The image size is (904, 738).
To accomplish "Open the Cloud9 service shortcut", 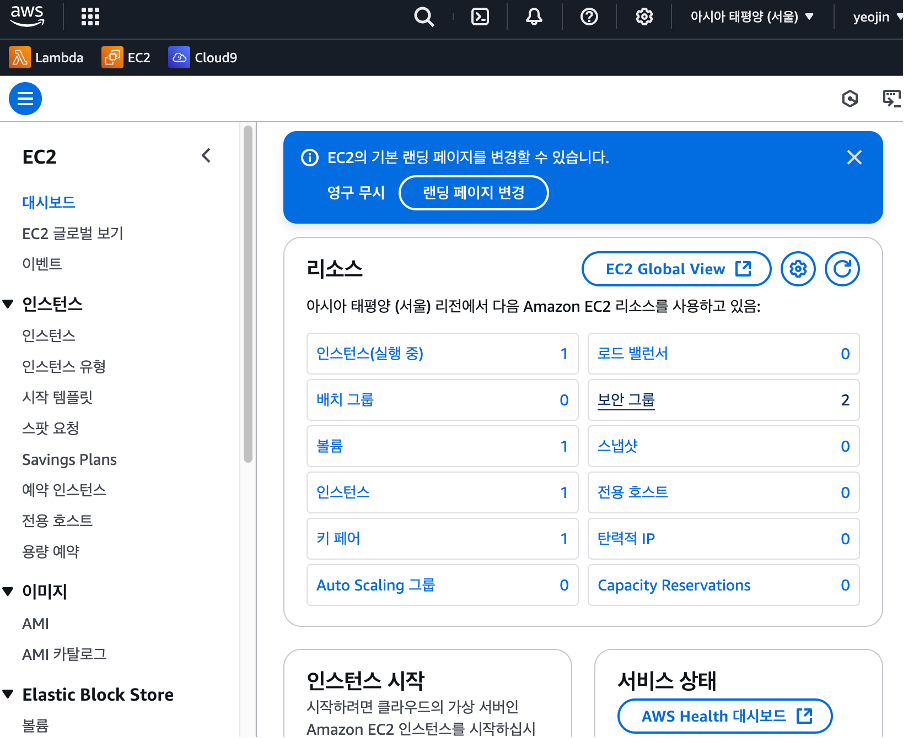I will coord(202,58).
